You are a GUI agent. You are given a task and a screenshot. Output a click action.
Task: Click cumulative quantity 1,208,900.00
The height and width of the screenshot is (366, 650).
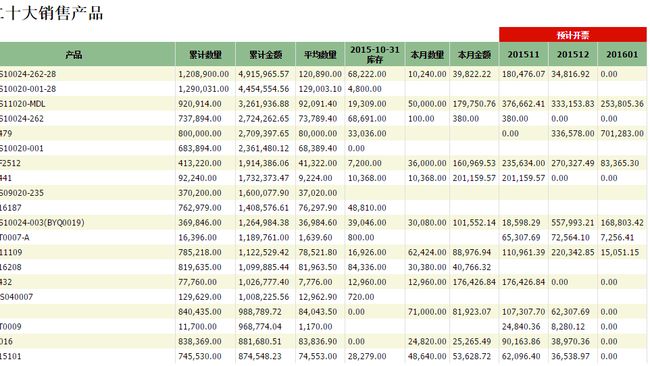point(204,74)
